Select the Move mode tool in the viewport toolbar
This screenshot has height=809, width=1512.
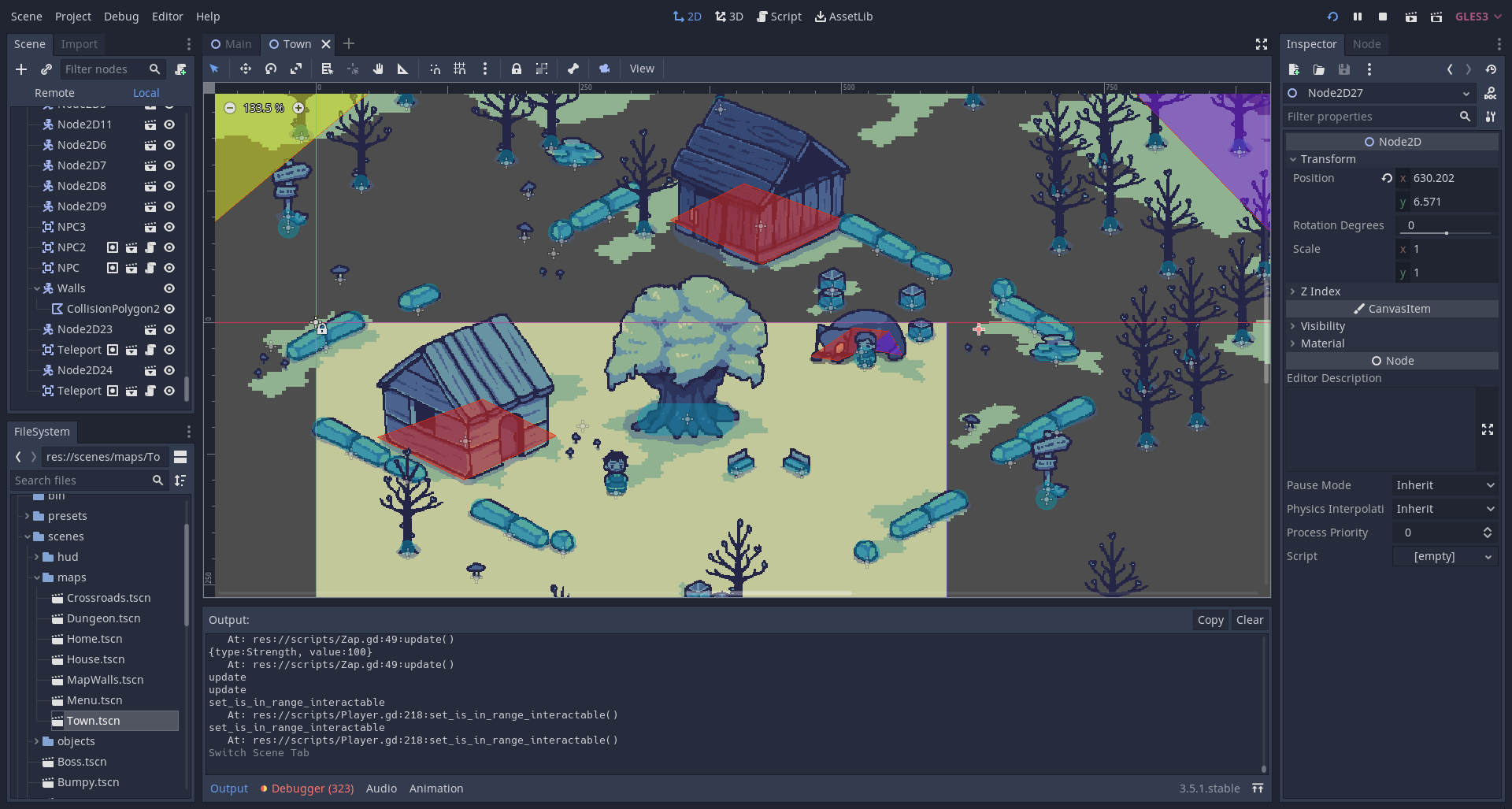coord(246,69)
